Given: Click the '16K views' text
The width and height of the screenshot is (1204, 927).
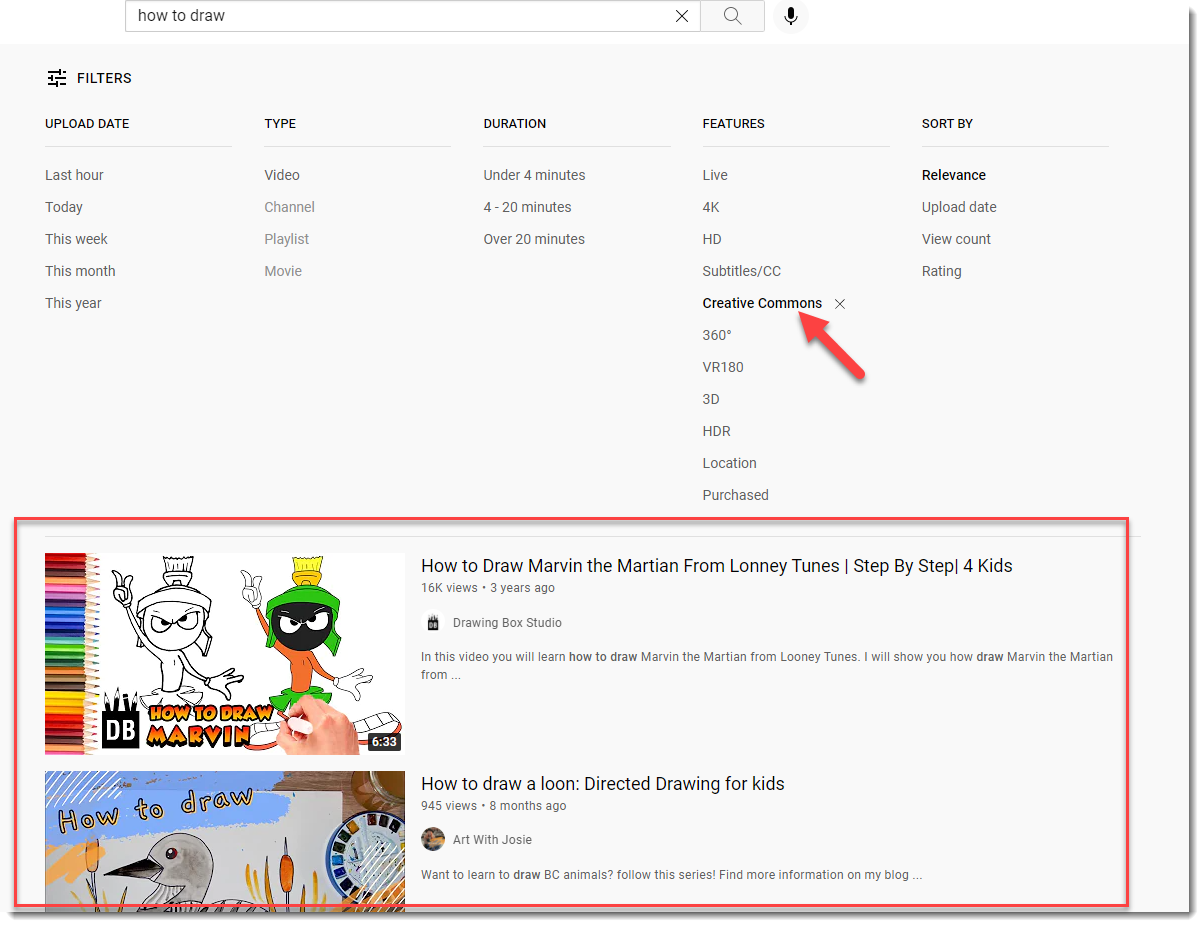Looking at the screenshot, I should pos(449,588).
